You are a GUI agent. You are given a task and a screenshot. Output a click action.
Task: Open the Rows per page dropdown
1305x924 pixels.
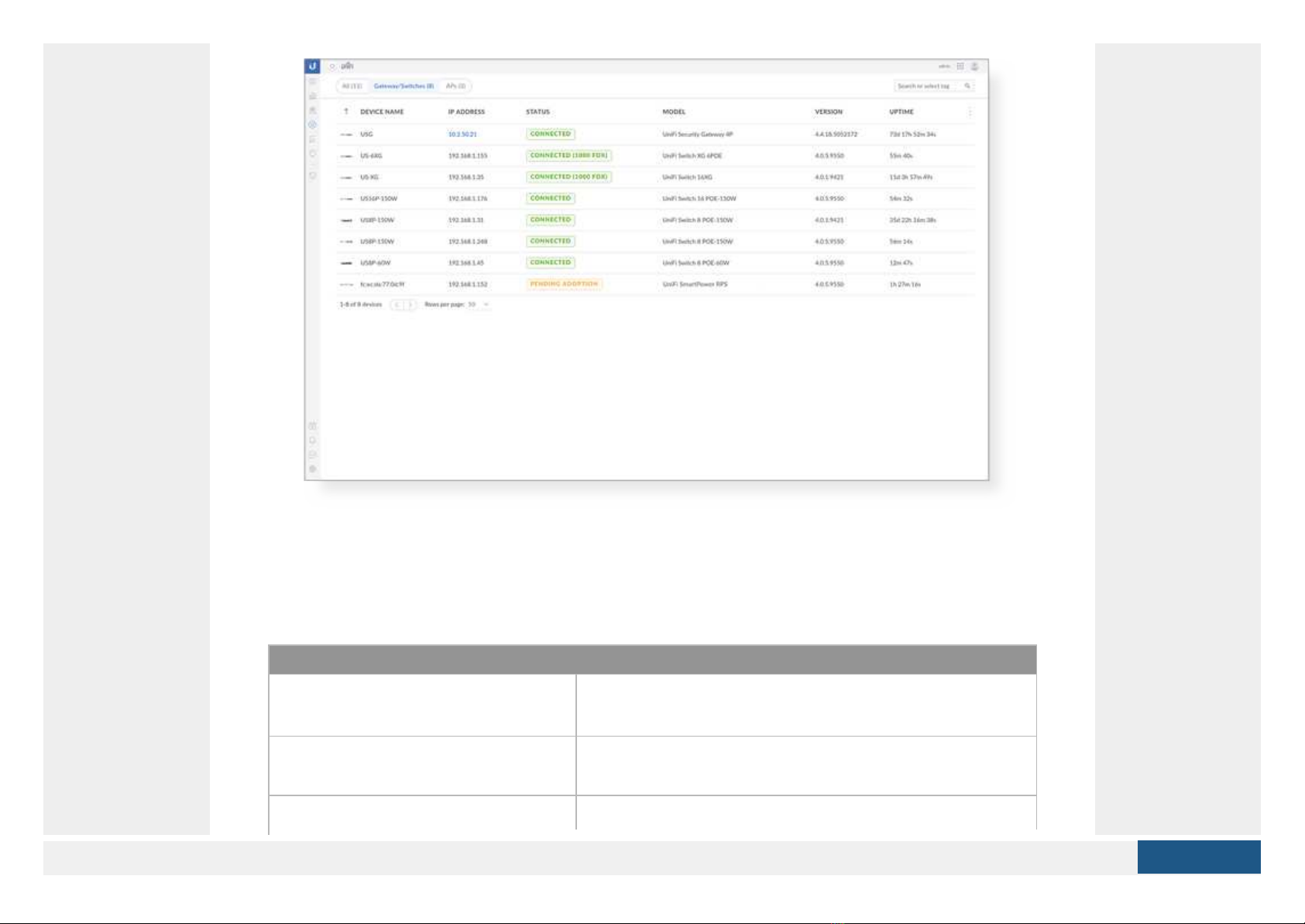(479, 304)
